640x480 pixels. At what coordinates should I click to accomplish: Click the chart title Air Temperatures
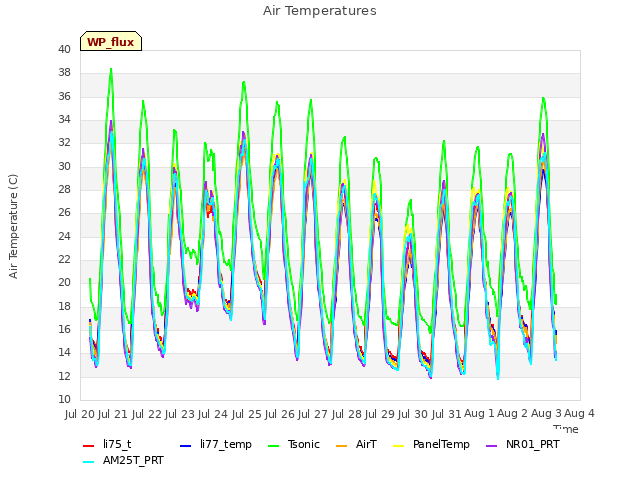pyautogui.click(x=320, y=11)
